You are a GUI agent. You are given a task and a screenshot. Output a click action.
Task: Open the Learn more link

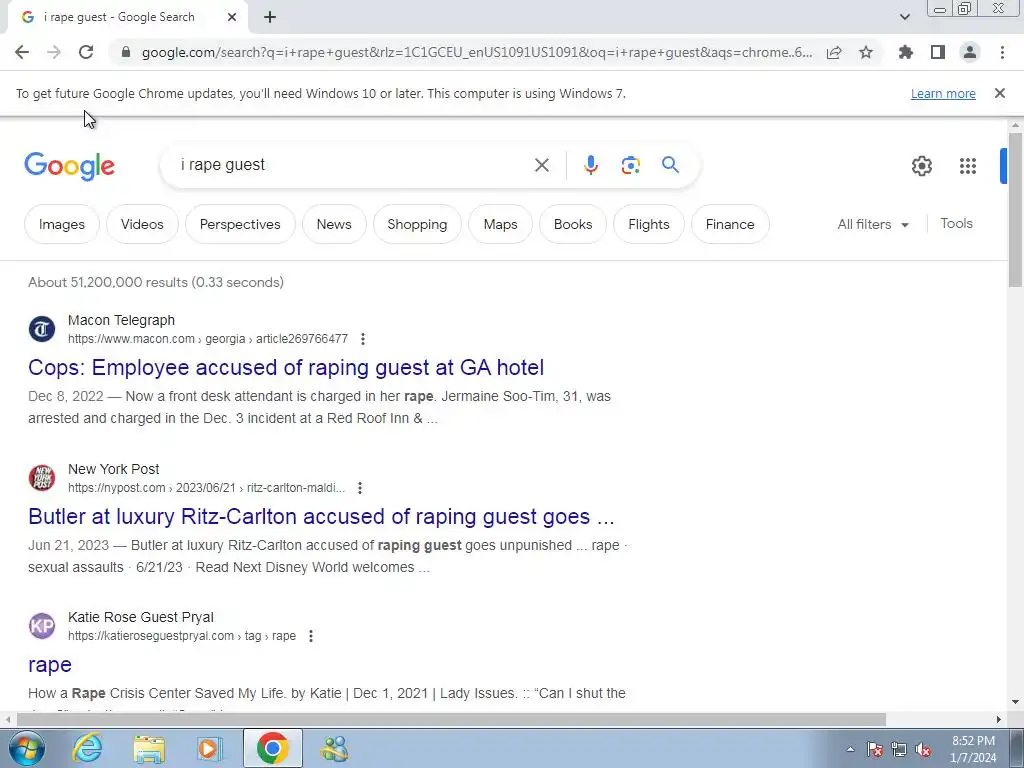(943, 93)
